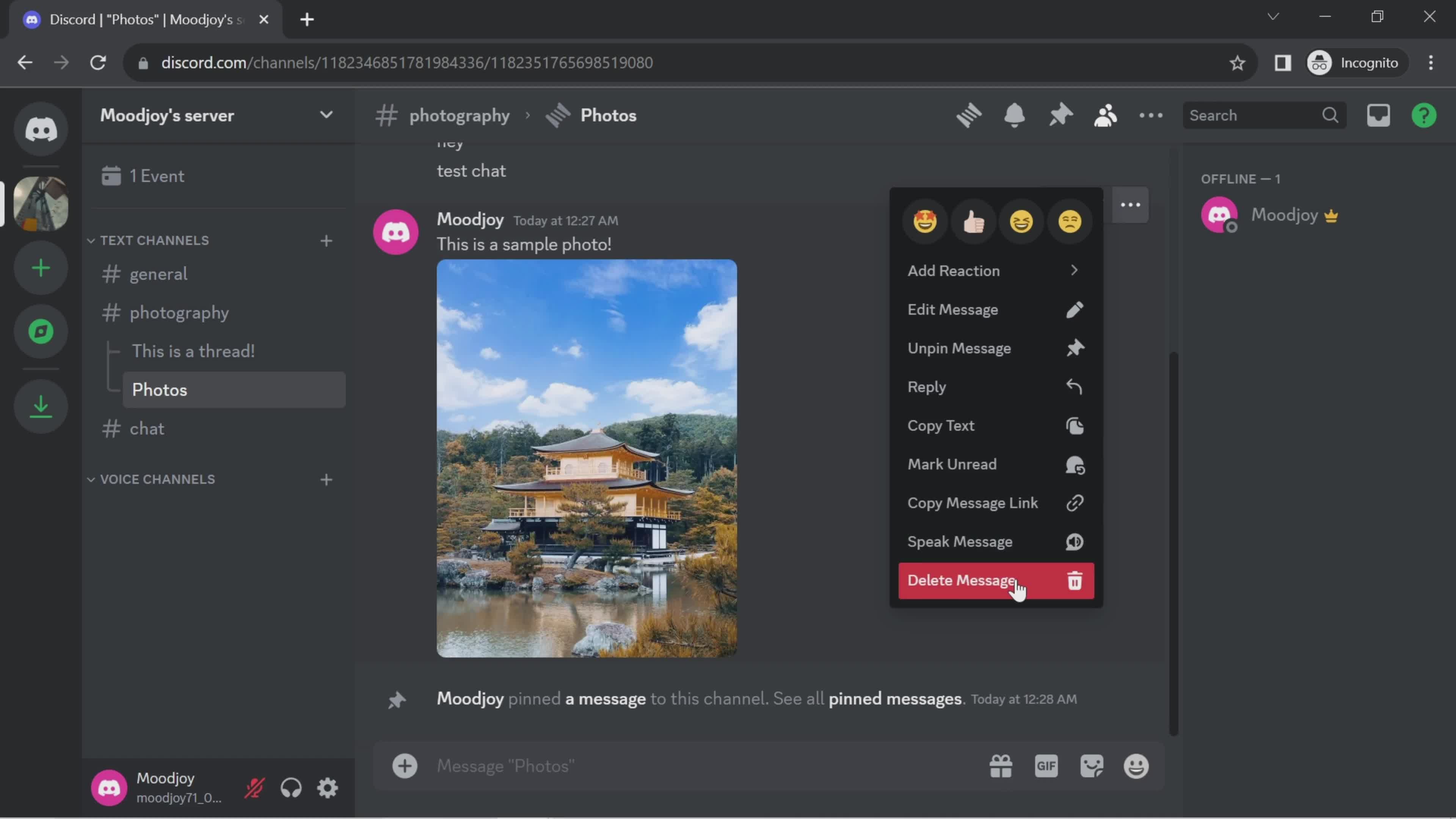Image resolution: width=1456 pixels, height=819 pixels.
Task: Toggle microphone mute in user panel
Action: click(254, 788)
